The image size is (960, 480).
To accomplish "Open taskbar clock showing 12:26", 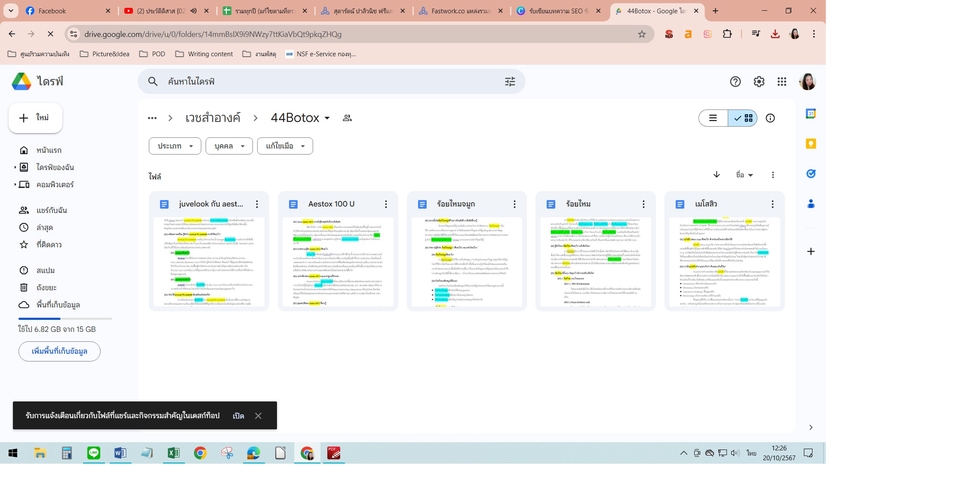I will coord(779,453).
